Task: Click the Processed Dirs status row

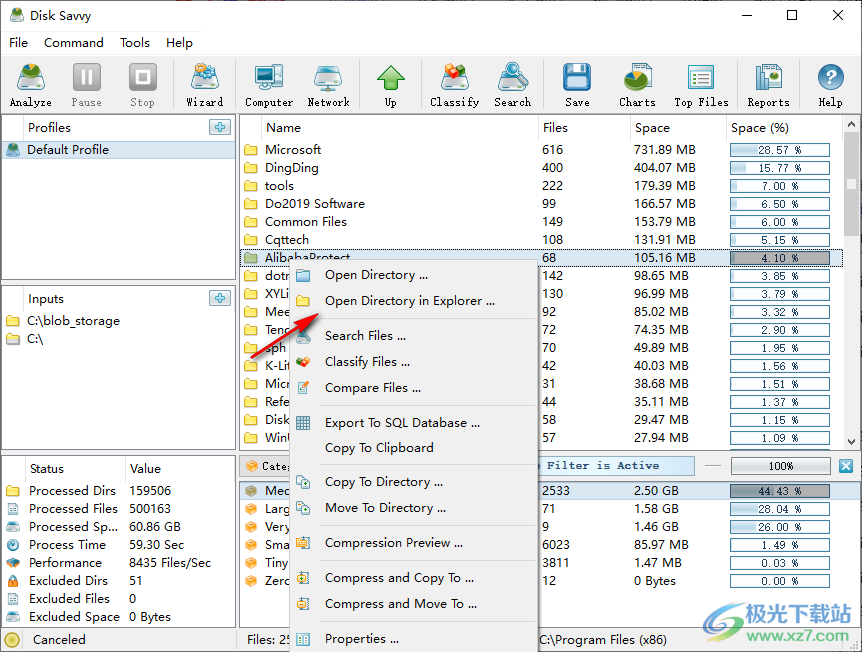Action: (x=119, y=490)
